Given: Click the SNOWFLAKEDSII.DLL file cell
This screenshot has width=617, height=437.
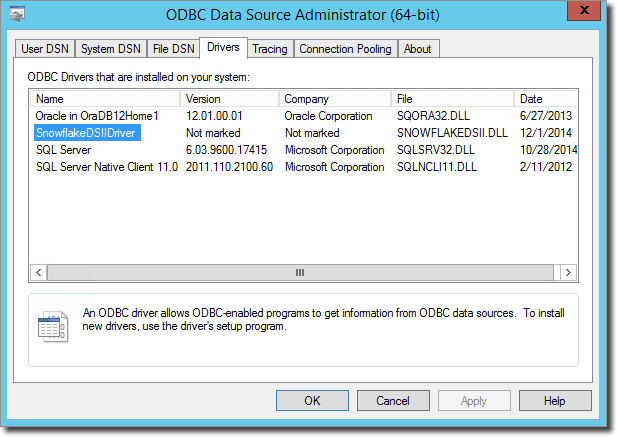Looking at the screenshot, I should tap(452, 133).
